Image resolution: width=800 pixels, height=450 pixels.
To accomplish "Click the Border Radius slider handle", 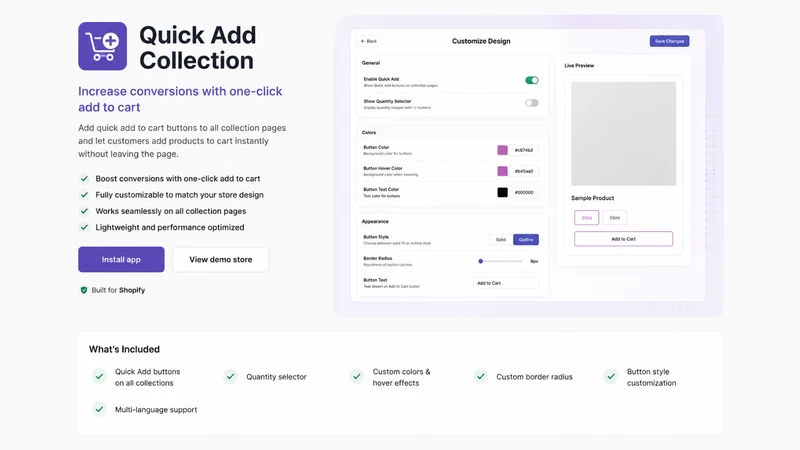I will 481,261.
